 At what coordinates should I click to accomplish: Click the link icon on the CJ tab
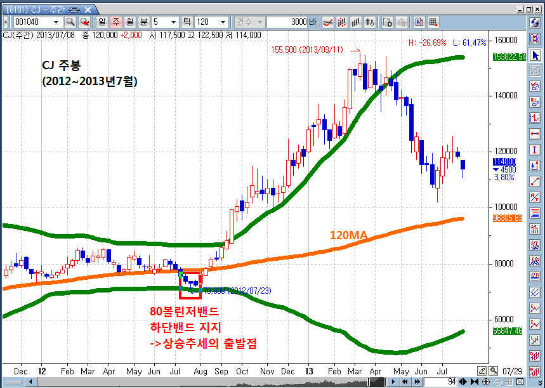coord(73,10)
